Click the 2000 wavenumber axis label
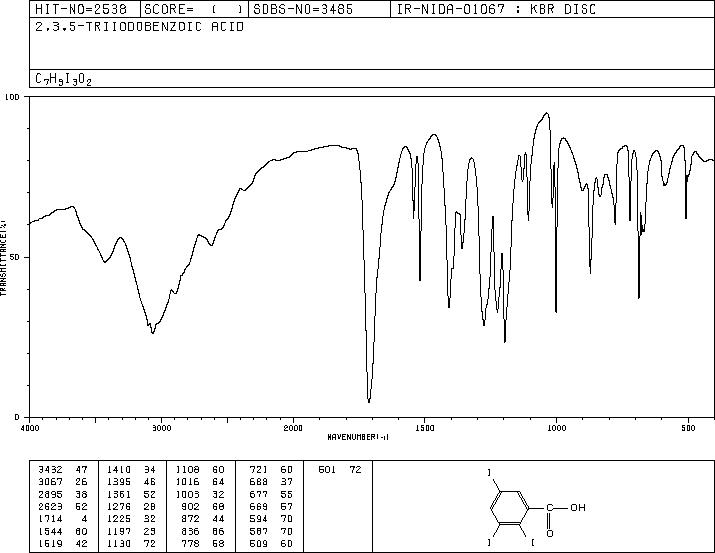 click(x=293, y=428)
